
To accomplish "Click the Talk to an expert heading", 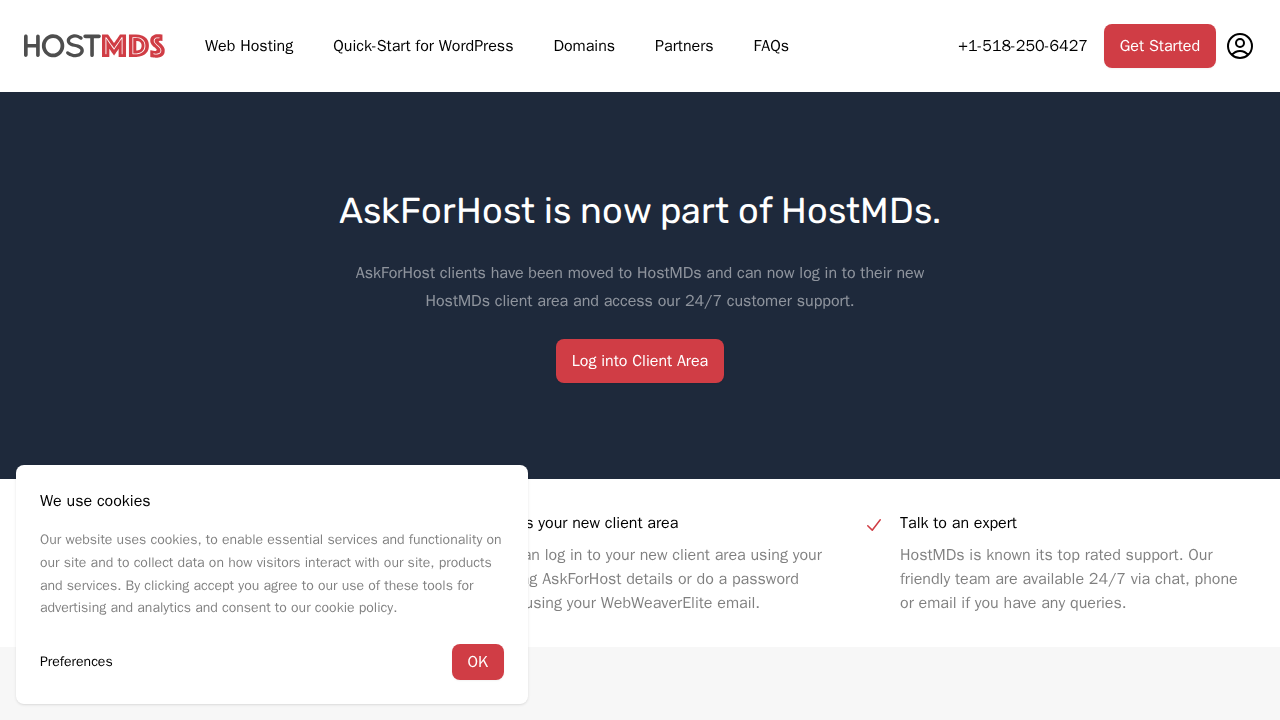I will [x=958, y=523].
